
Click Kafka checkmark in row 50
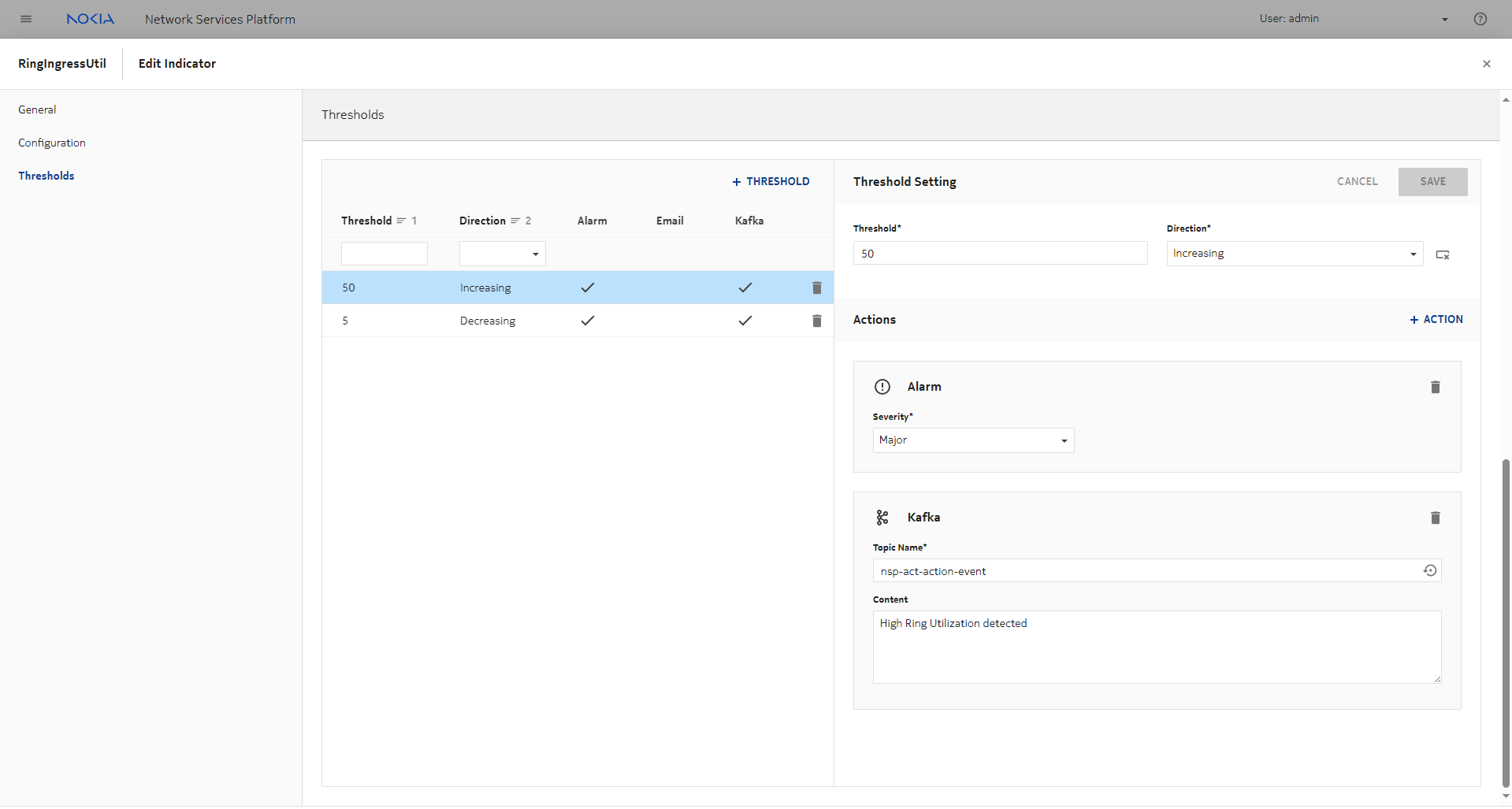pos(745,288)
